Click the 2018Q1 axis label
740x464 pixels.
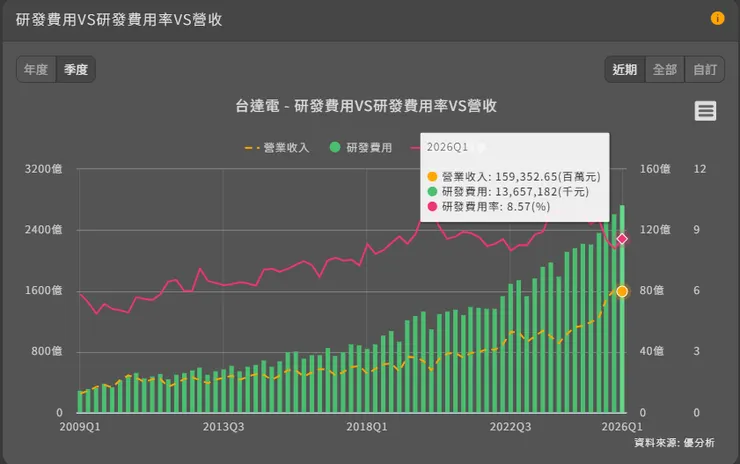tap(367, 427)
